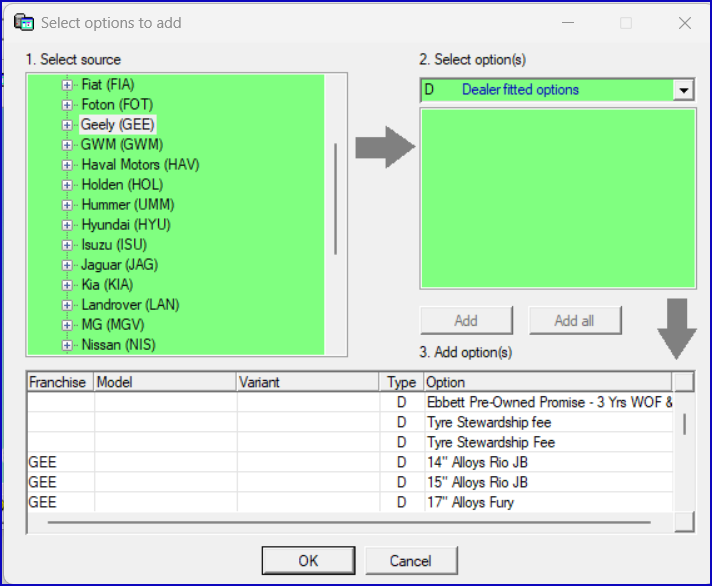Click the source tree vertical scrollbar
Viewport: 712px width, 586px height.
coord(336,198)
